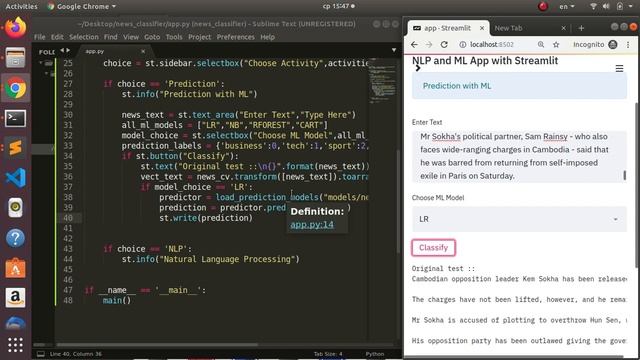Open the File menu in Sublime
This screenshot has width=640, height=360.
pyautogui.click(x=40, y=37)
